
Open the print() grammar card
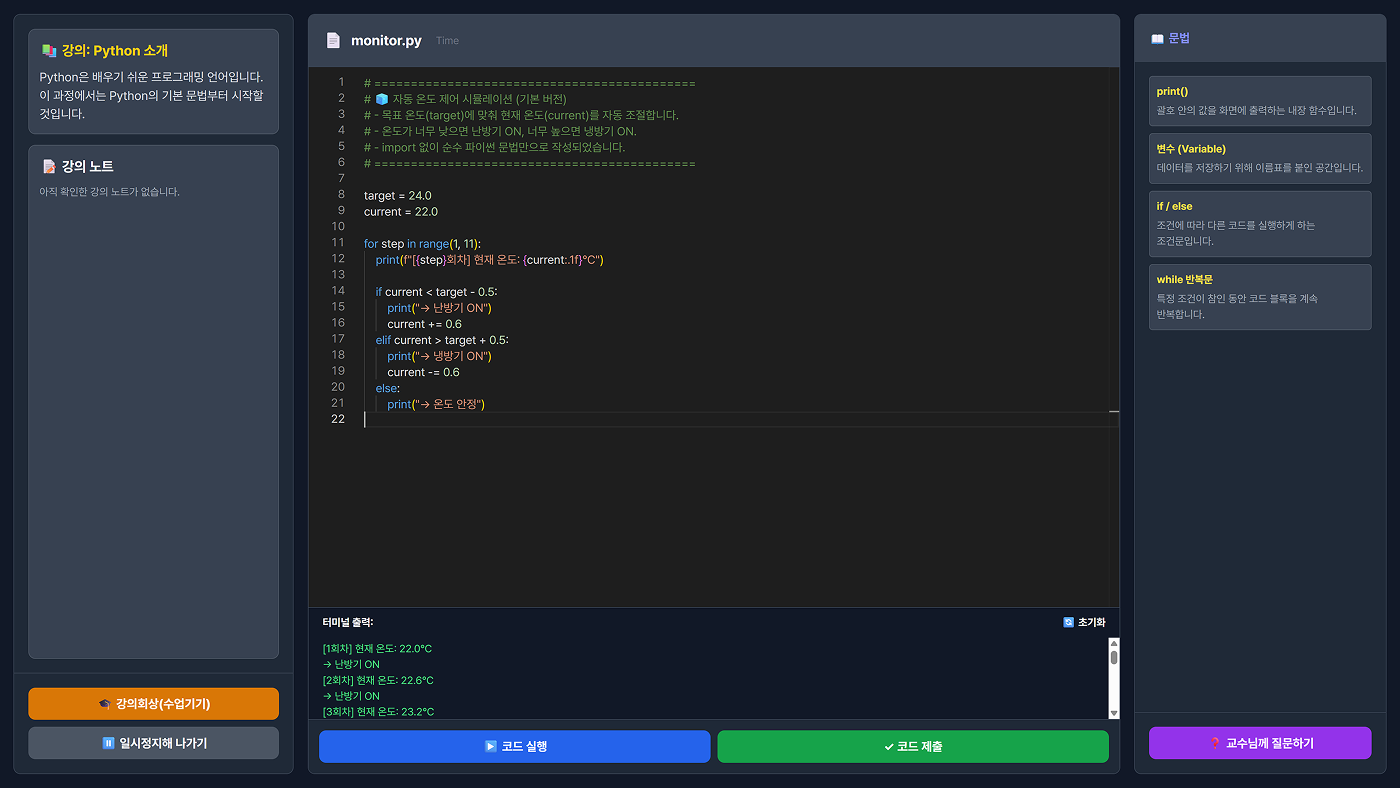coord(1259,100)
